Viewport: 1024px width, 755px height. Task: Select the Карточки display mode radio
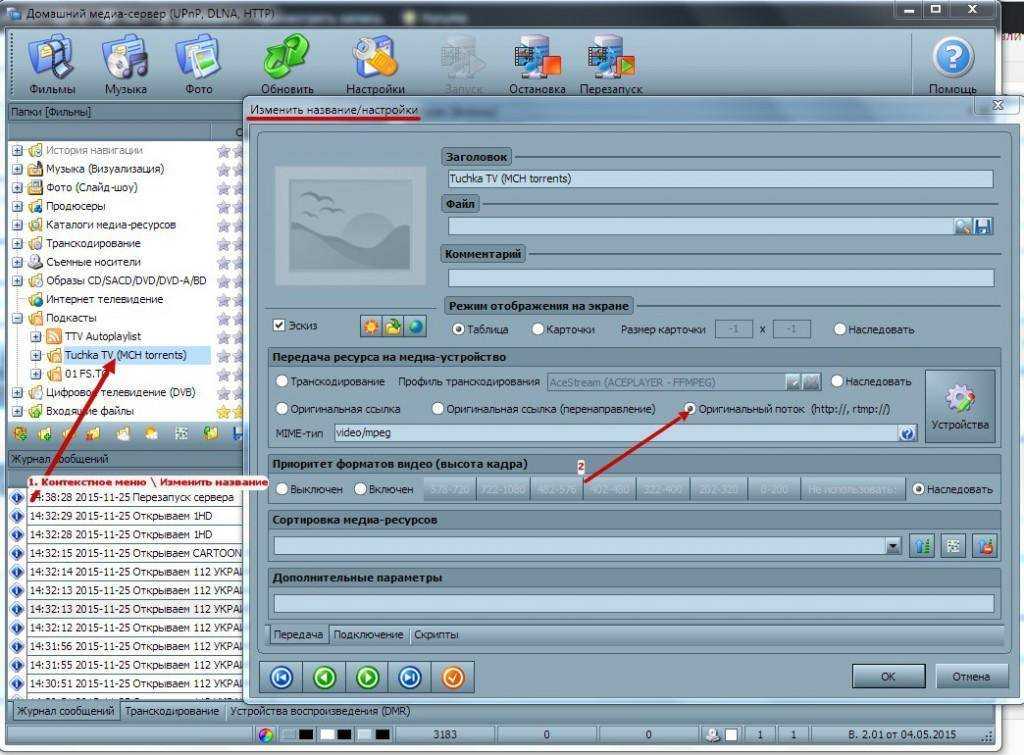(x=537, y=329)
